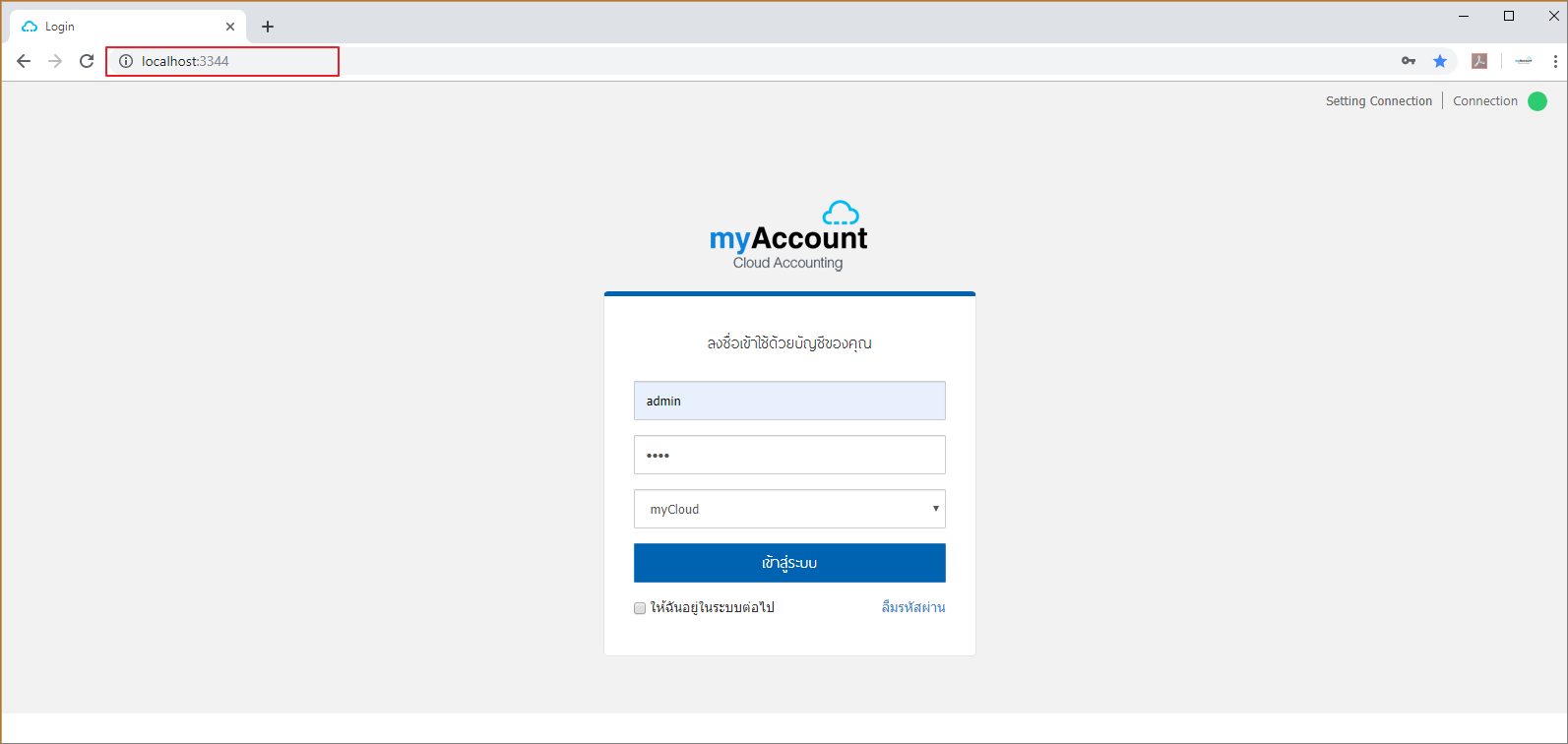1568x744 pixels.
Task: Click the myAccount Cloud Accounting logo
Action: 788,235
